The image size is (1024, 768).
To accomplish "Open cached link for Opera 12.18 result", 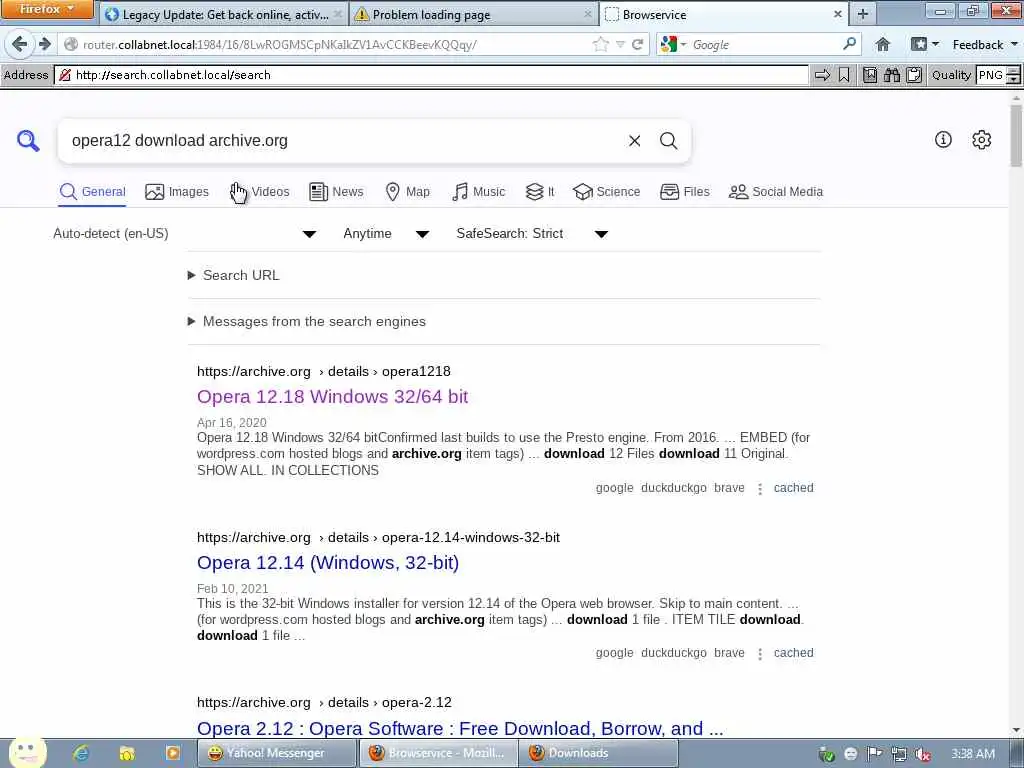I will click(x=793, y=488).
